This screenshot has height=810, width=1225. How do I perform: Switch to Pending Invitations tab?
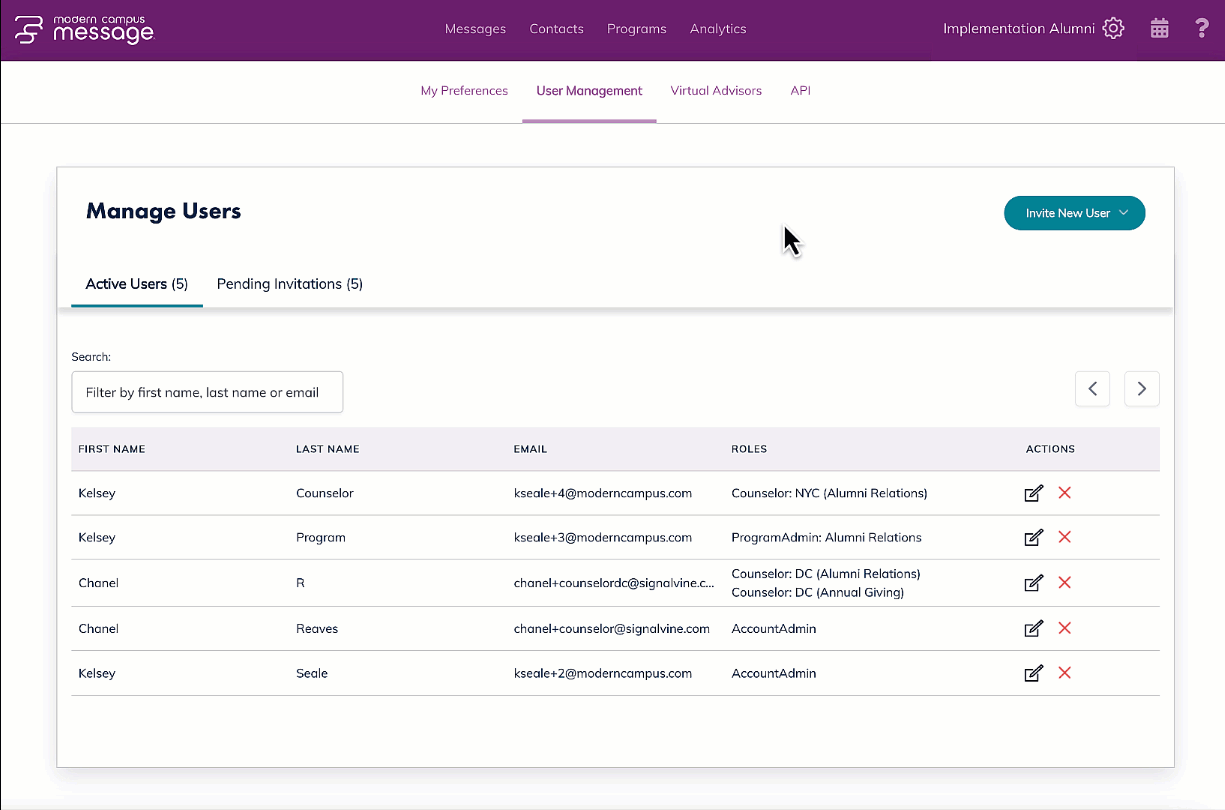(x=289, y=284)
